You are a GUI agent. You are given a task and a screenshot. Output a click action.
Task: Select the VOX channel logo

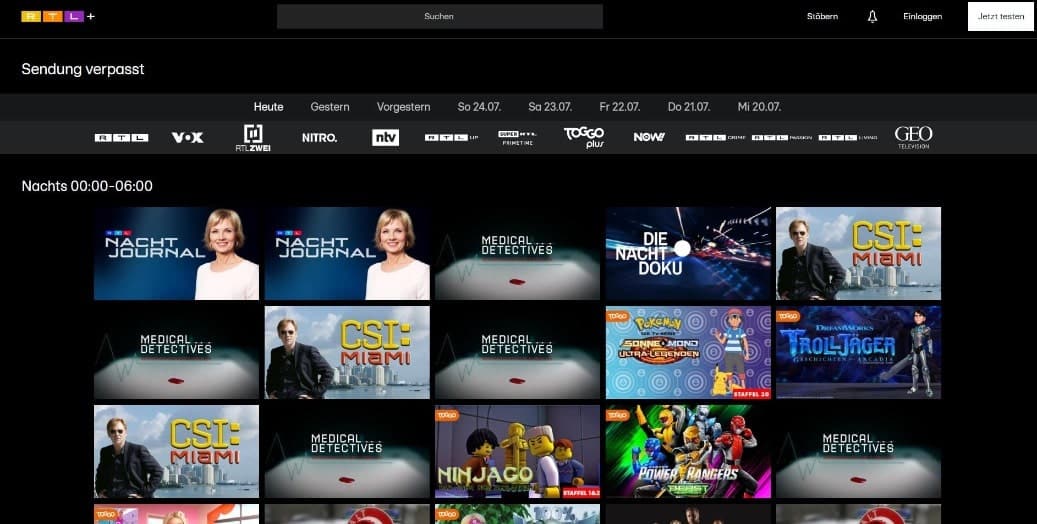coord(188,138)
